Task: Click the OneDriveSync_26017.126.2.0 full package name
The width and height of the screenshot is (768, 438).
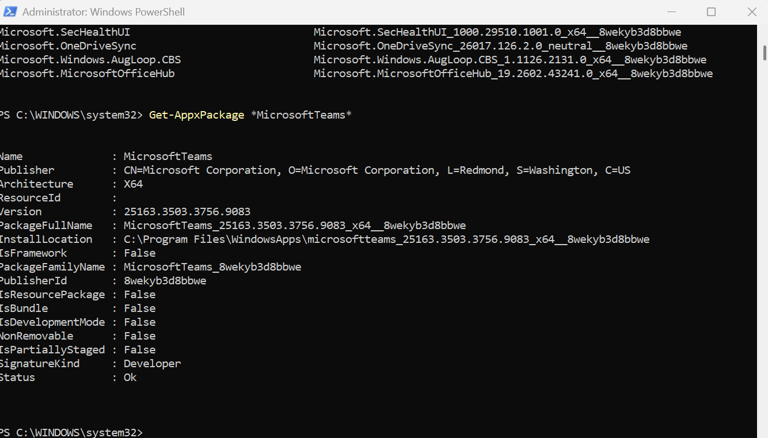Action: tap(501, 46)
